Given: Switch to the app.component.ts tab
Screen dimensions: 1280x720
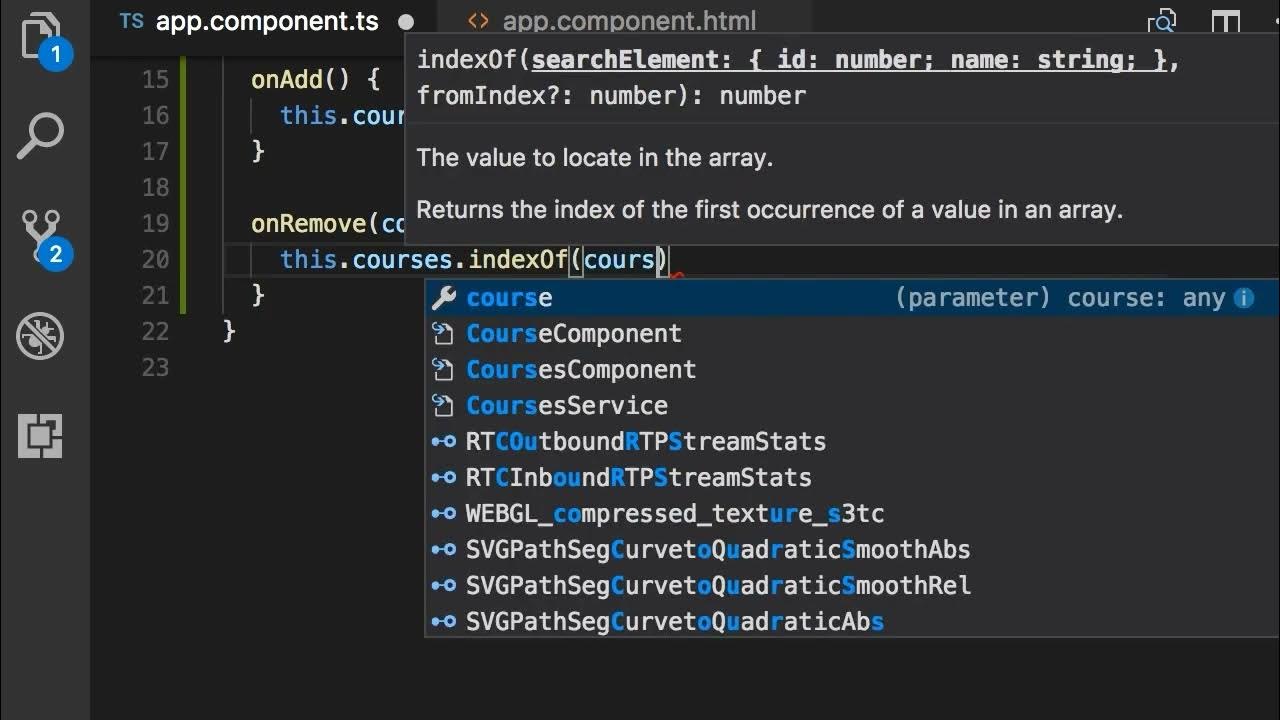Looking at the screenshot, I should (x=267, y=22).
